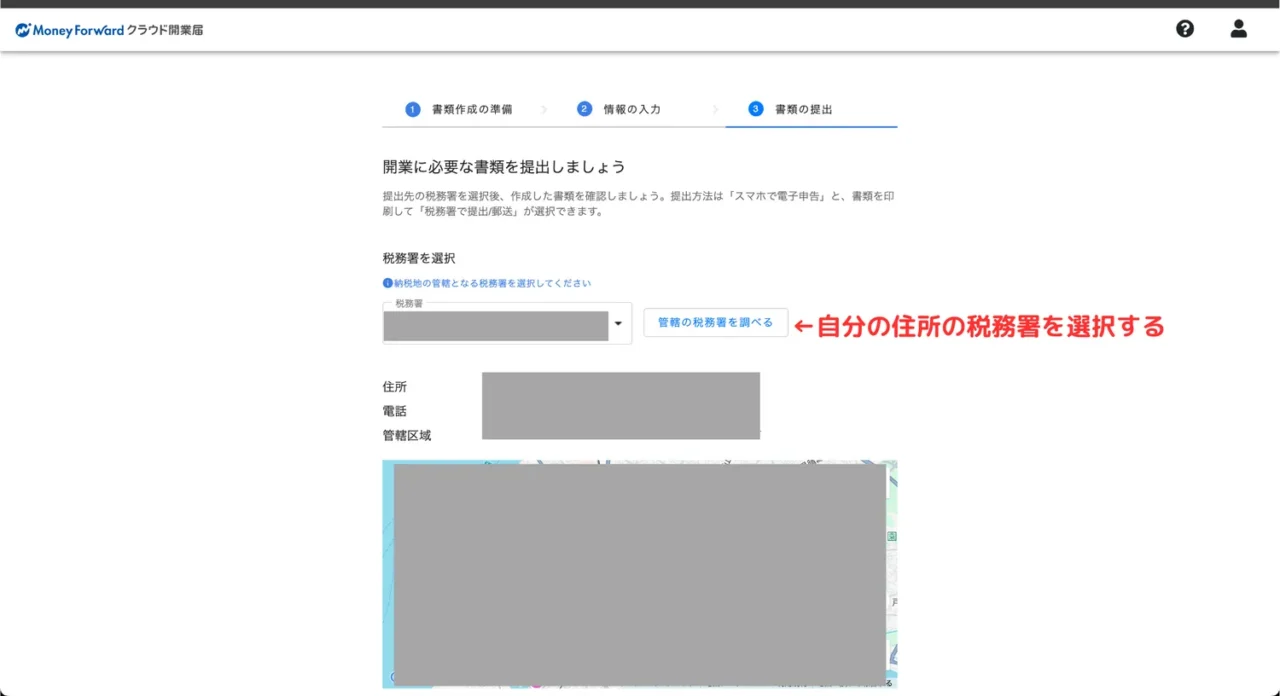
Task: Switch to the 情報の入力 step tab
Action: 631,109
